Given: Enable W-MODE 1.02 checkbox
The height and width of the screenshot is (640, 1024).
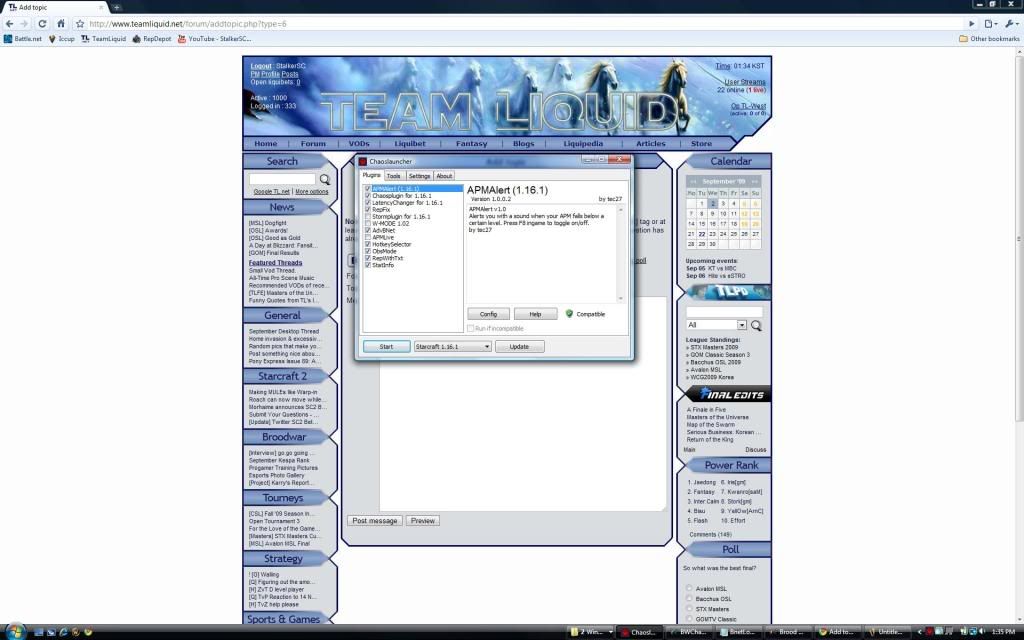Looking at the screenshot, I should (368, 223).
